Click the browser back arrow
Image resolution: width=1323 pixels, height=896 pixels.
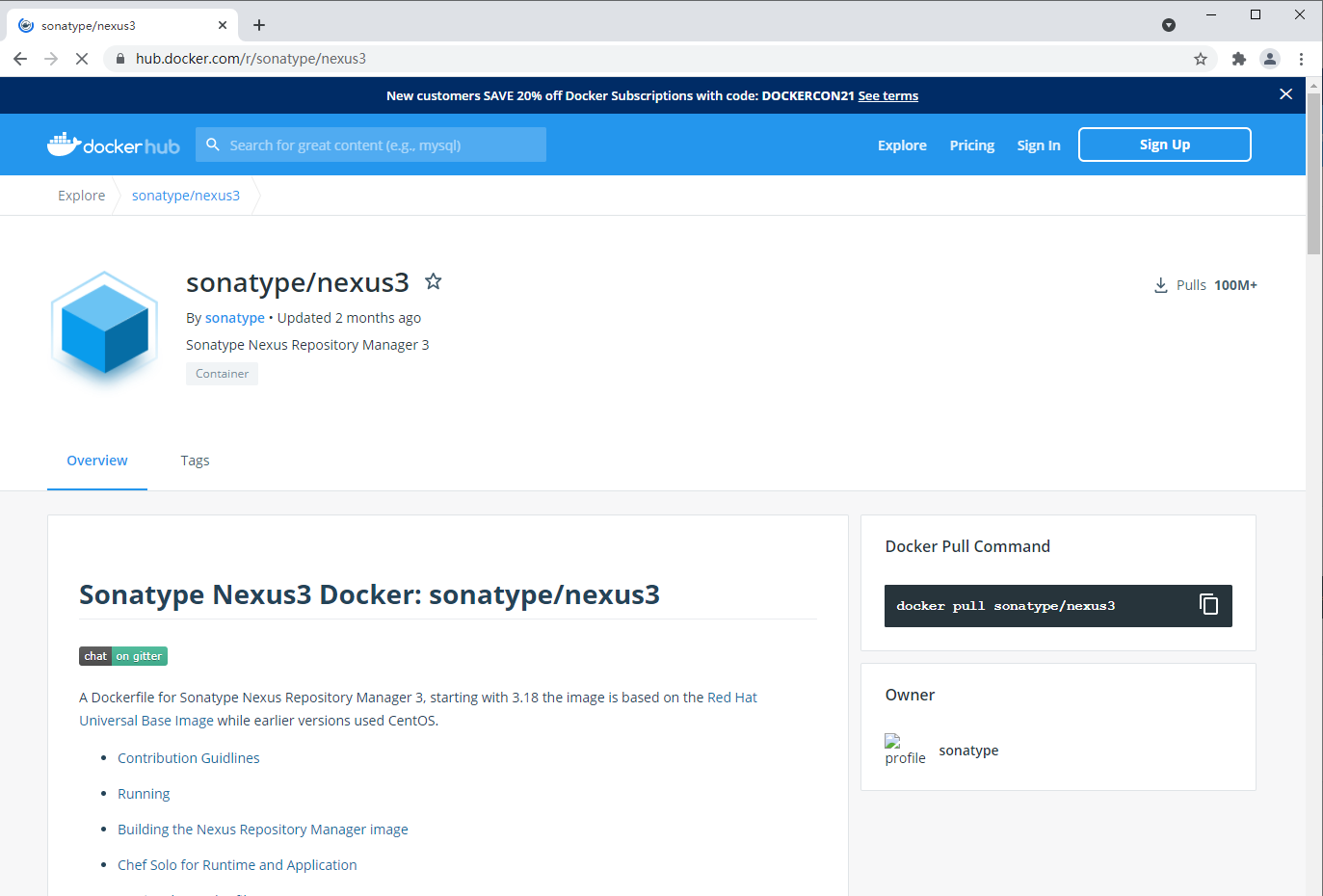click(20, 59)
